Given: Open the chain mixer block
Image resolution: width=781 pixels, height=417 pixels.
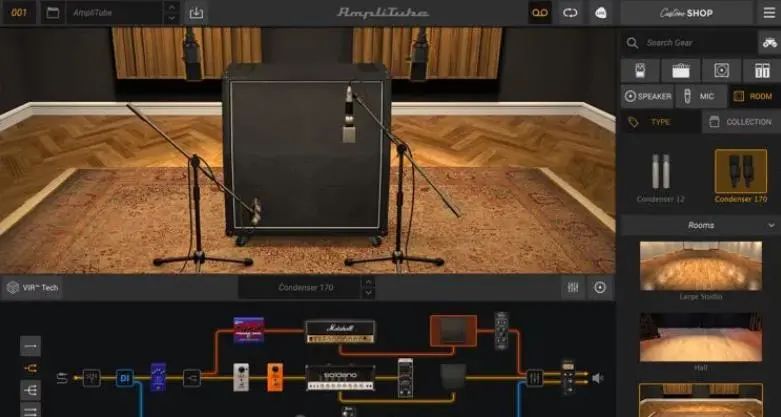Looking at the screenshot, I should click(535, 378).
